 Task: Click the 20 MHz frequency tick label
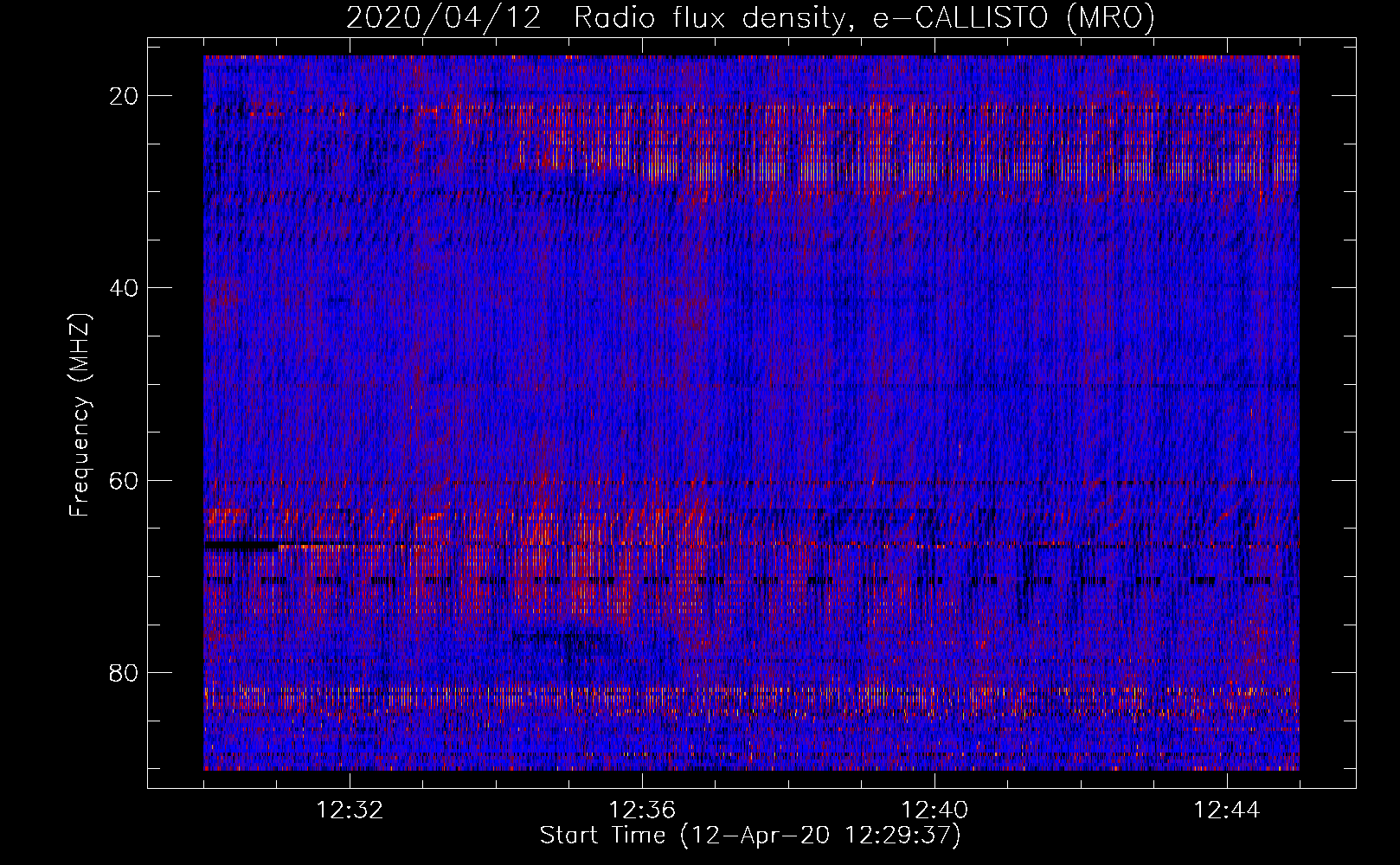124,96
